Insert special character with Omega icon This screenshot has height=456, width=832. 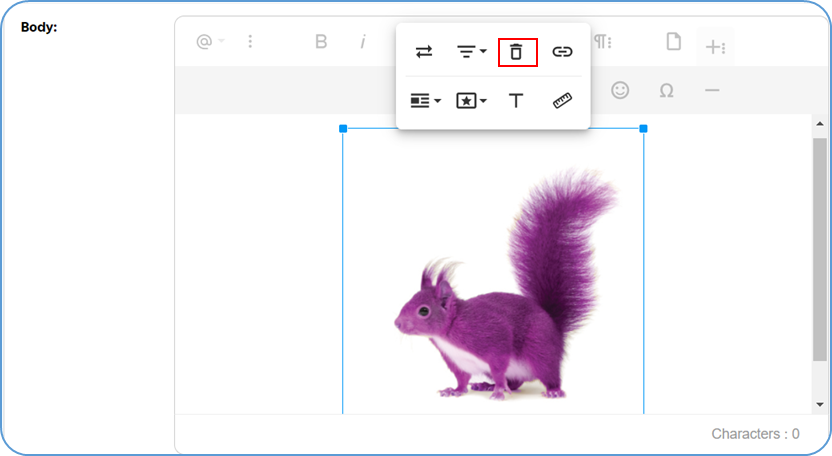(x=666, y=91)
